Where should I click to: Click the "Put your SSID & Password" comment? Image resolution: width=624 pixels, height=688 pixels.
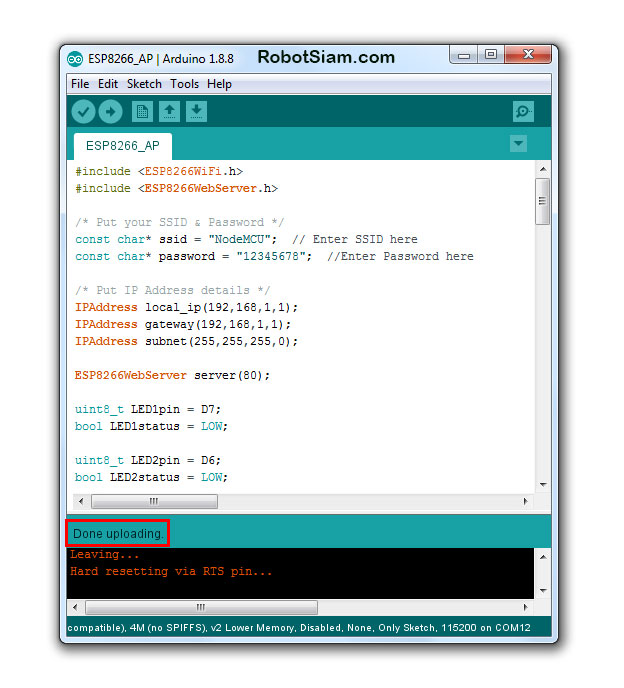(x=179, y=222)
